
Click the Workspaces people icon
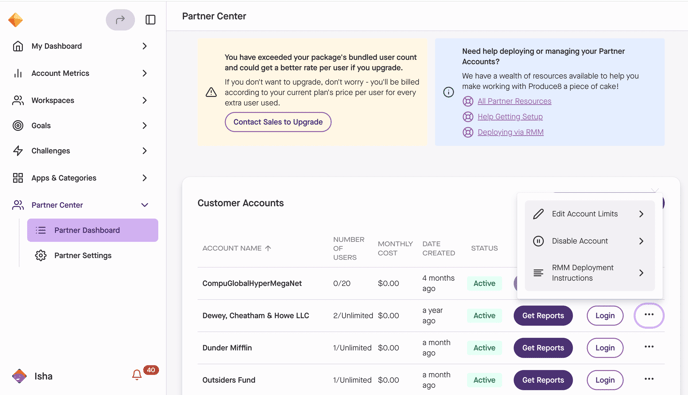[x=18, y=101]
